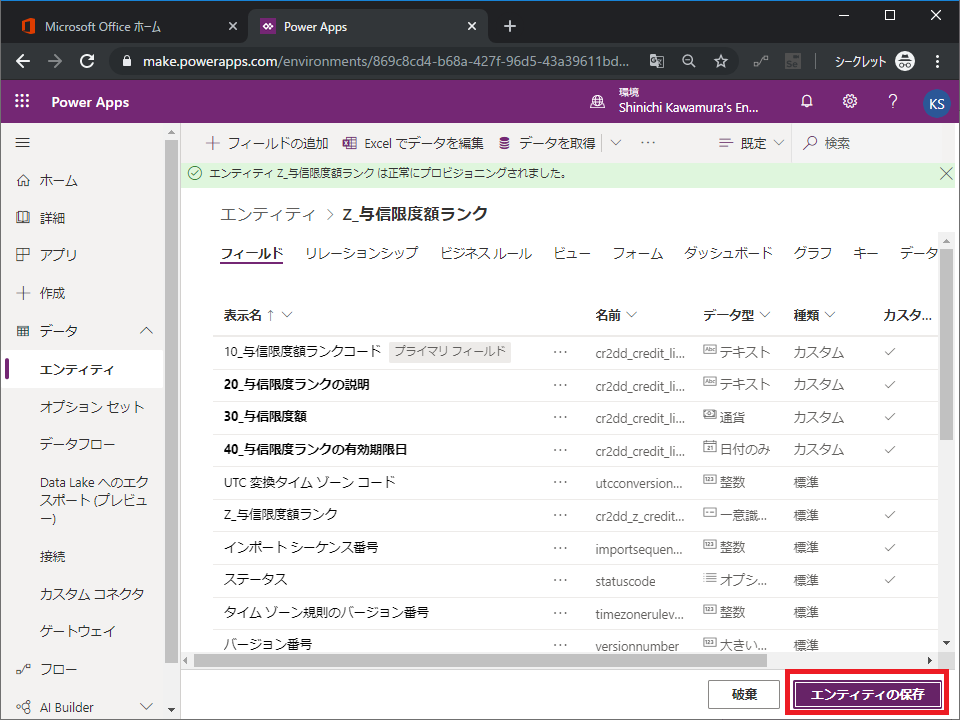This screenshot has width=960, height=720.
Task: Bookmark this page with the star icon
Action: [x=720, y=61]
